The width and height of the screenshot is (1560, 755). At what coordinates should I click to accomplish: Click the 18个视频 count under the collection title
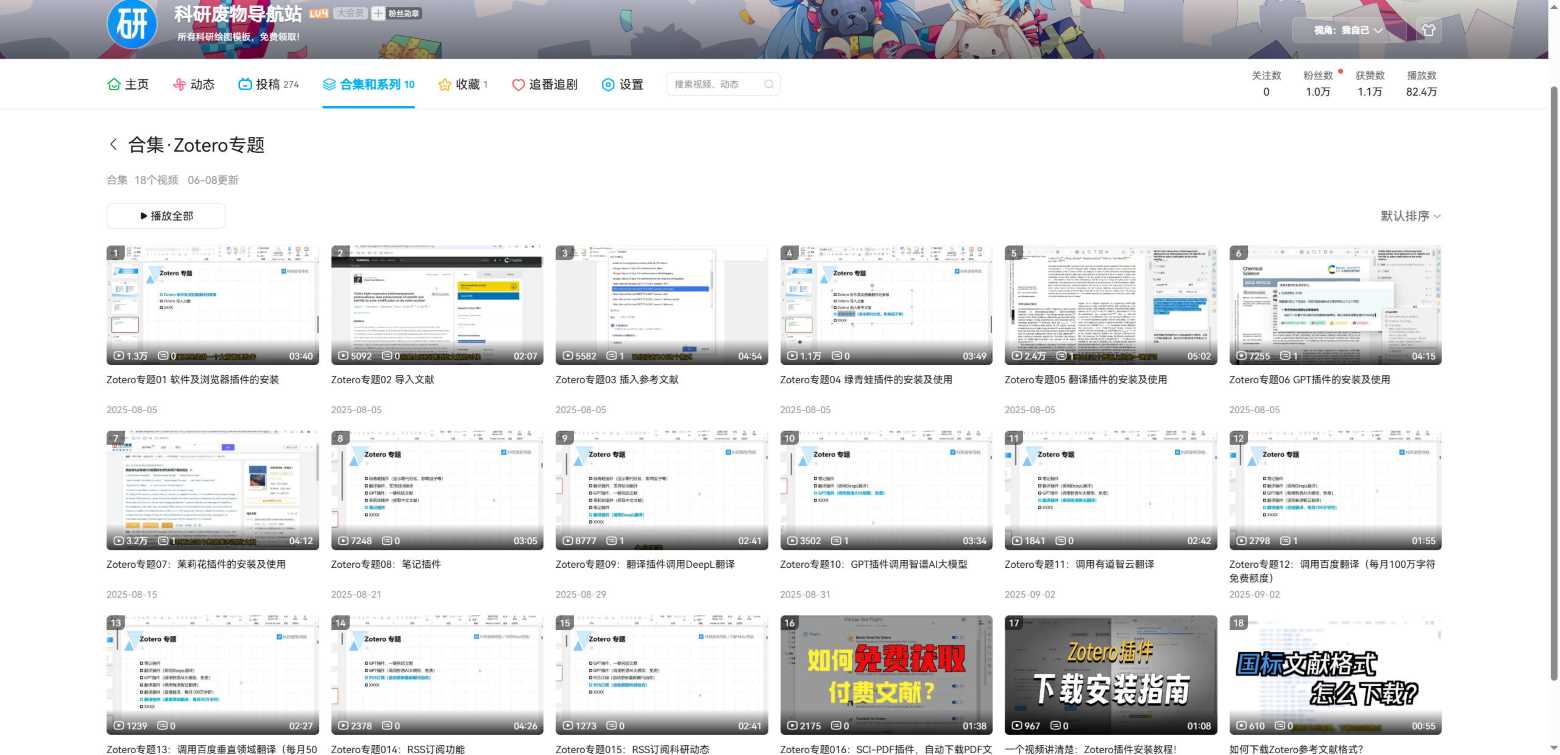click(x=156, y=180)
